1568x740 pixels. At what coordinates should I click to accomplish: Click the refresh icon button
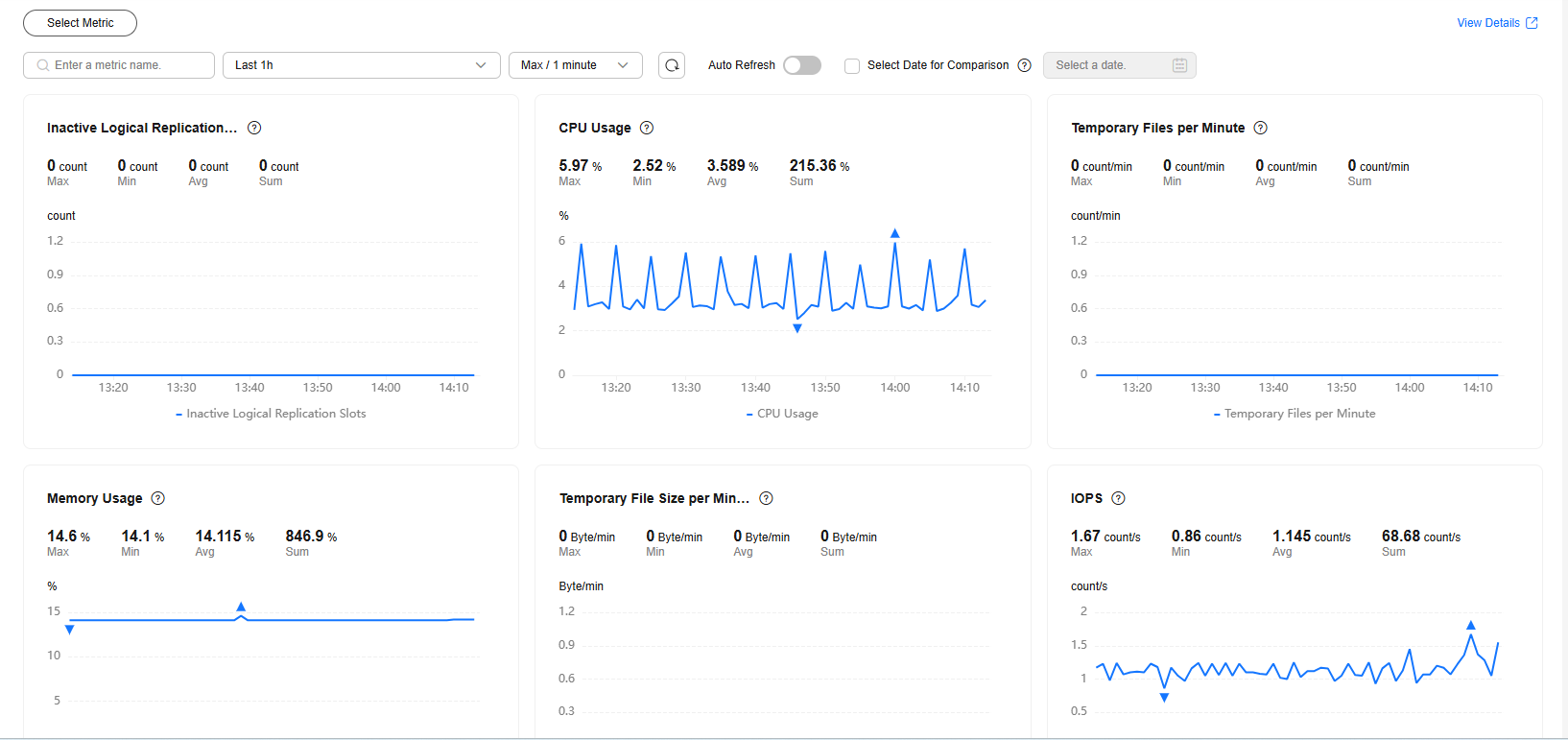click(672, 65)
